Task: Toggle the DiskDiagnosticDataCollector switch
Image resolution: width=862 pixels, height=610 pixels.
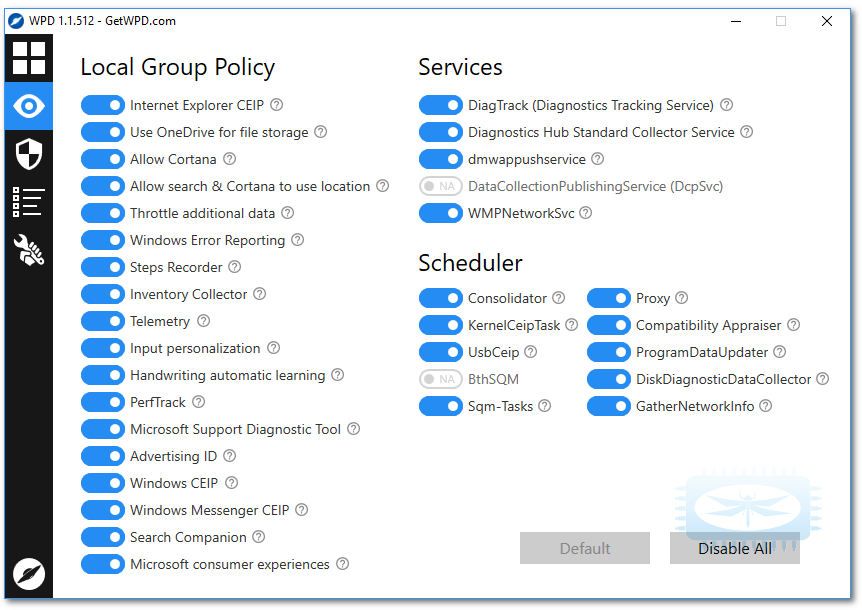Action: coord(609,379)
